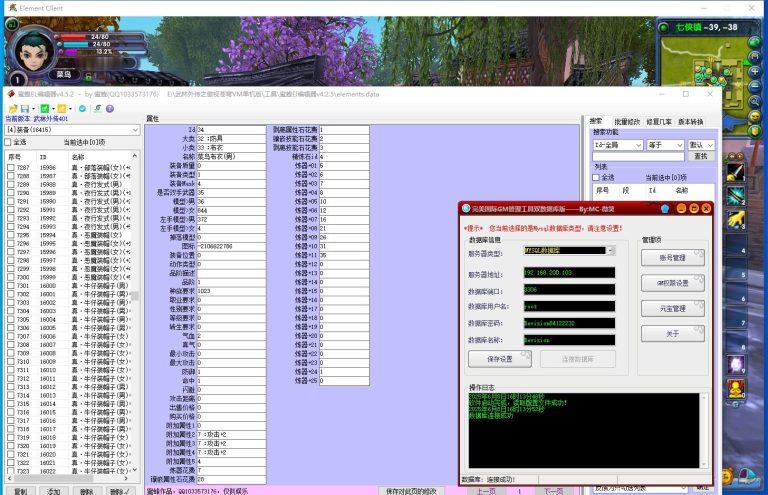Viewport: 768px width, 495px height.
Task: Click operation log vertical scrollbar
Action: (x=704, y=431)
